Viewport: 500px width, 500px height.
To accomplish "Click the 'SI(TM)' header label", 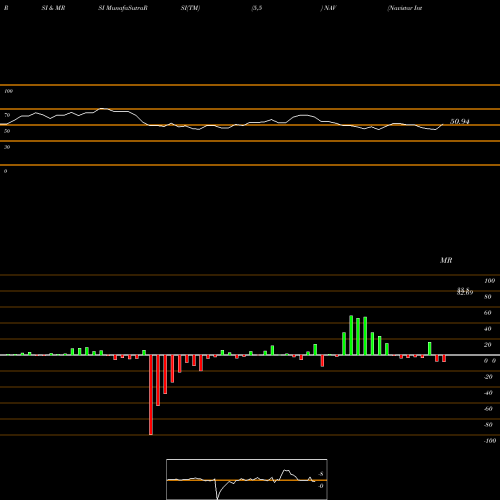I will [190, 8].
